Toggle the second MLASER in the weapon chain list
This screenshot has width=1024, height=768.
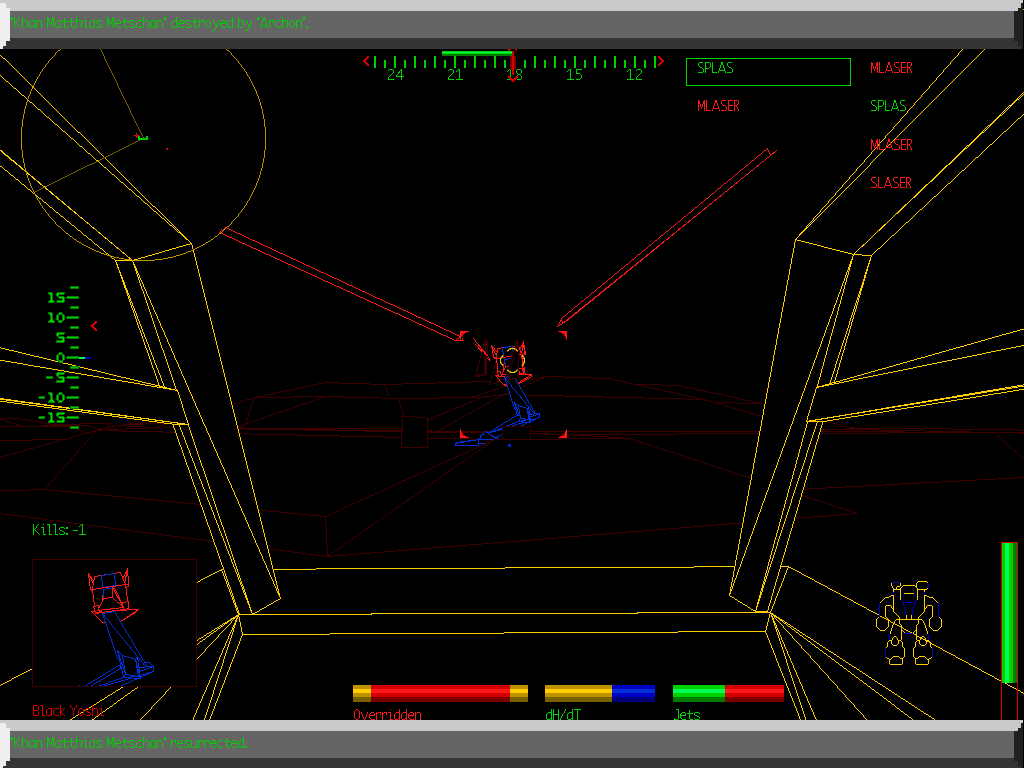pos(891,144)
